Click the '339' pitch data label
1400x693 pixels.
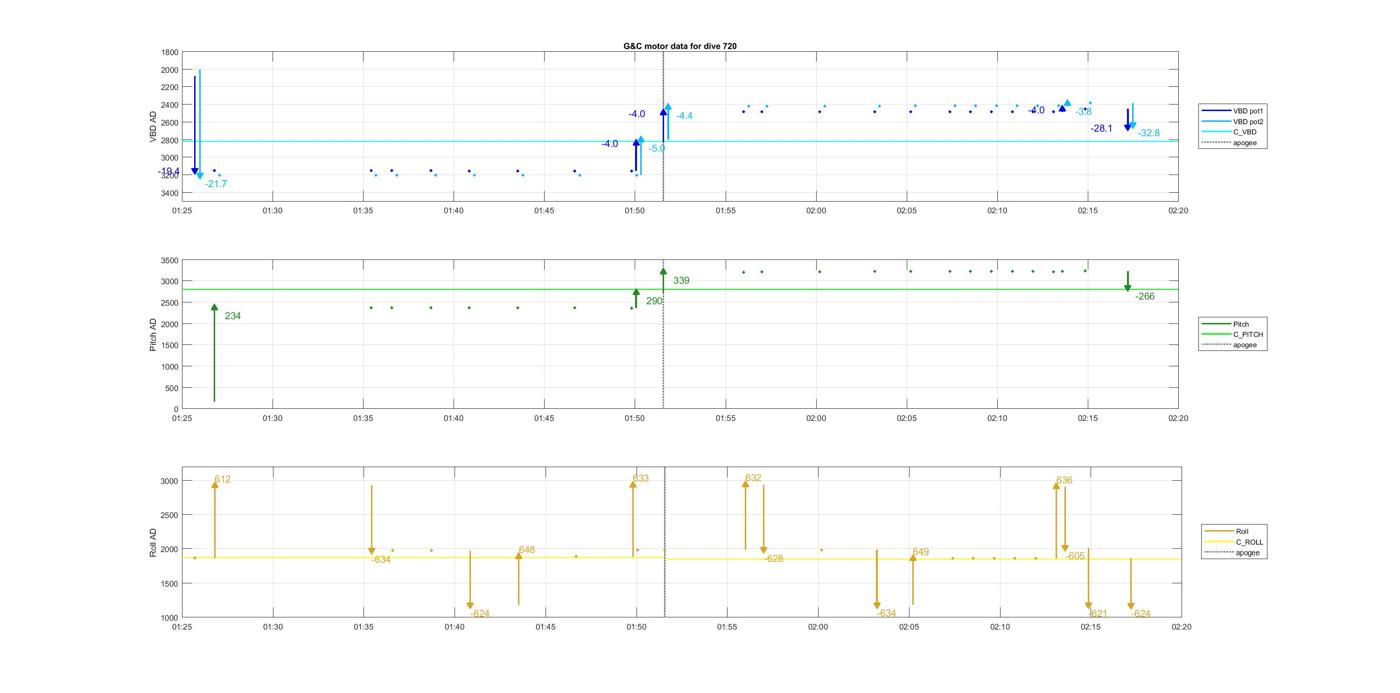coord(681,281)
